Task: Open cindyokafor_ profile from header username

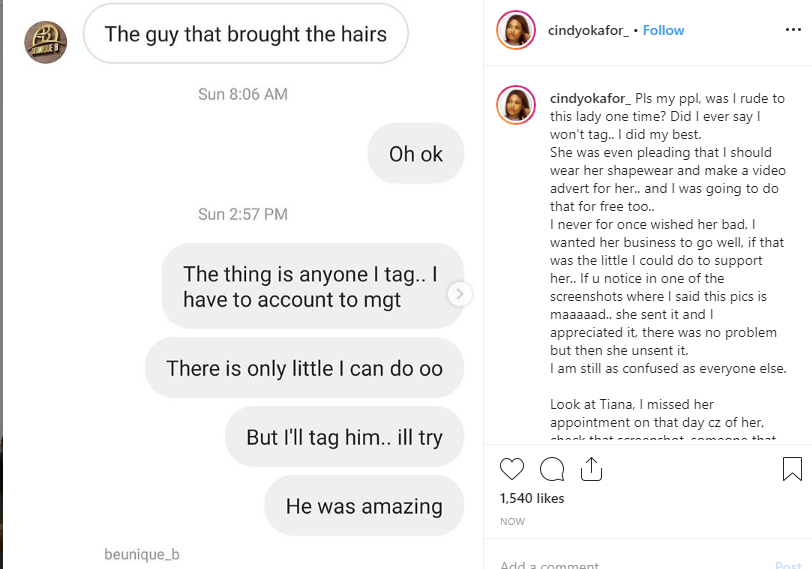Action: pos(588,31)
